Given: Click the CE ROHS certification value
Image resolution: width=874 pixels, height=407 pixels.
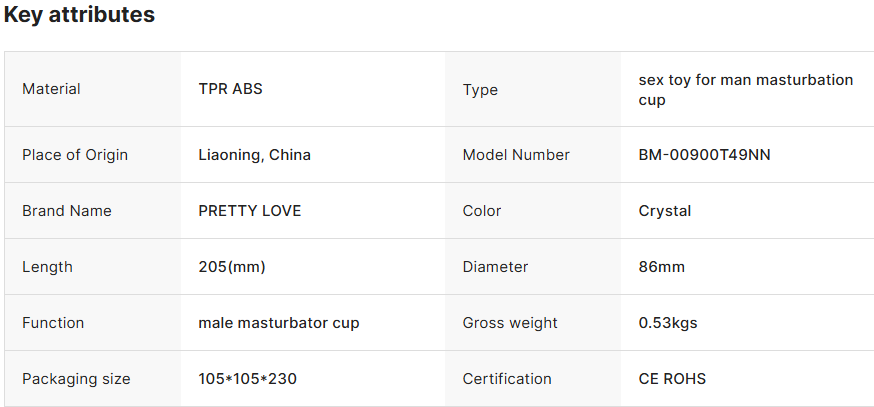Looking at the screenshot, I should tap(671, 379).
